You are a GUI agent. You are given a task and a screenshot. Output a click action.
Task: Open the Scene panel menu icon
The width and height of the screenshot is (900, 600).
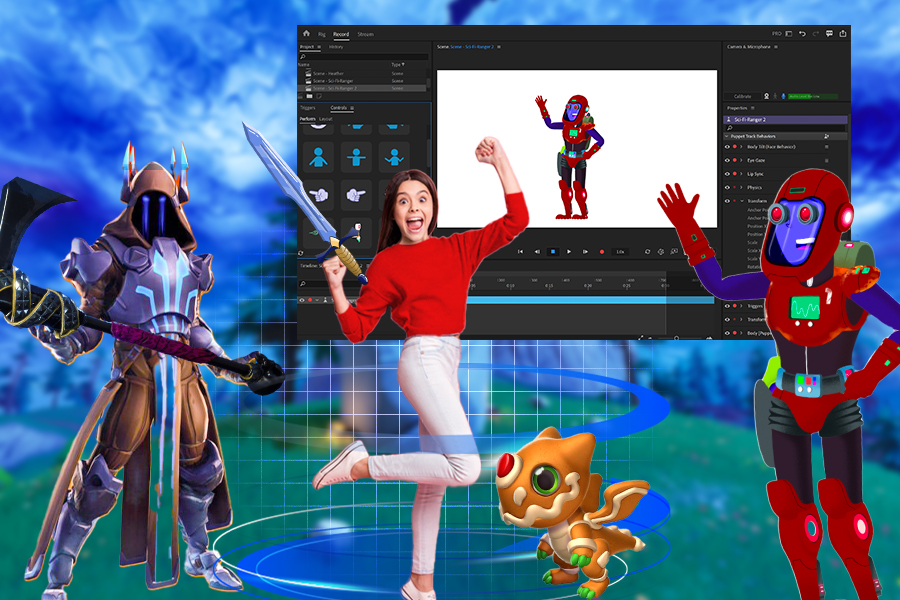[x=499, y=47]
